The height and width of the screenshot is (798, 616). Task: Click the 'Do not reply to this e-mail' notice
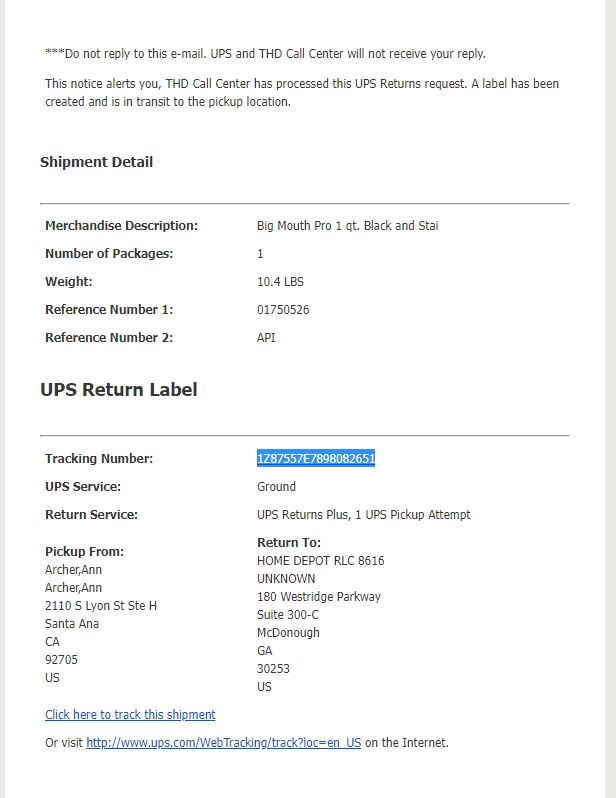pyautogui.click(x=265, y=53)
